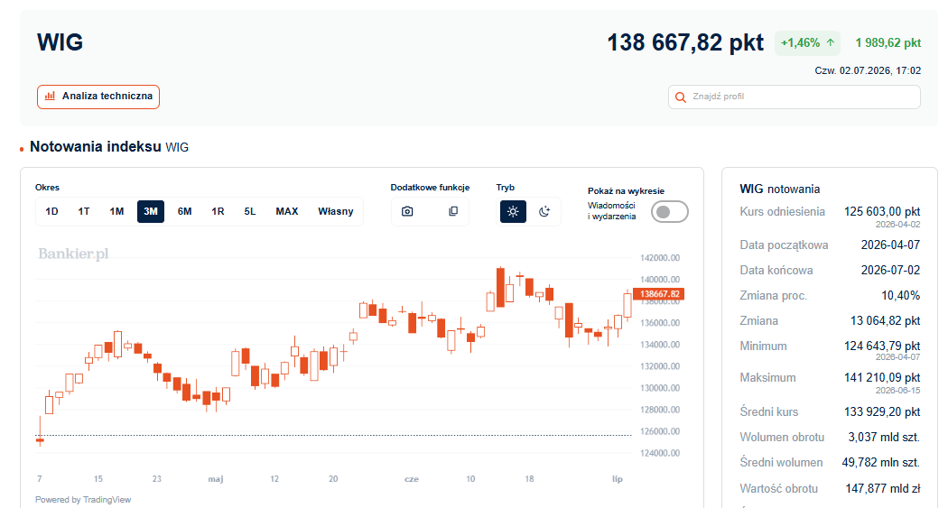Click Minimum value 124 643,79 pkt
This screenshot has height=508, width=948.
click(x=882, y=346)
